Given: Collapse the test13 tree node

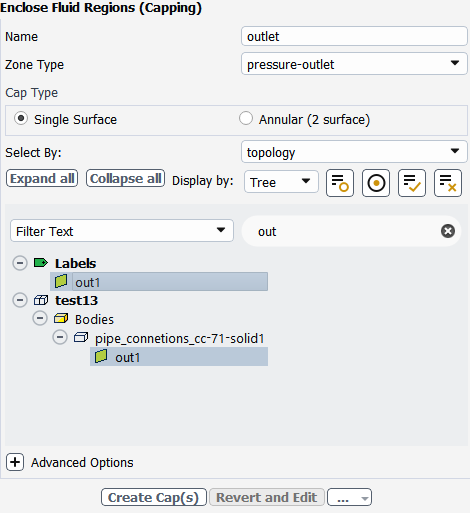Looking at the screenshot, I should coord(20,300).
